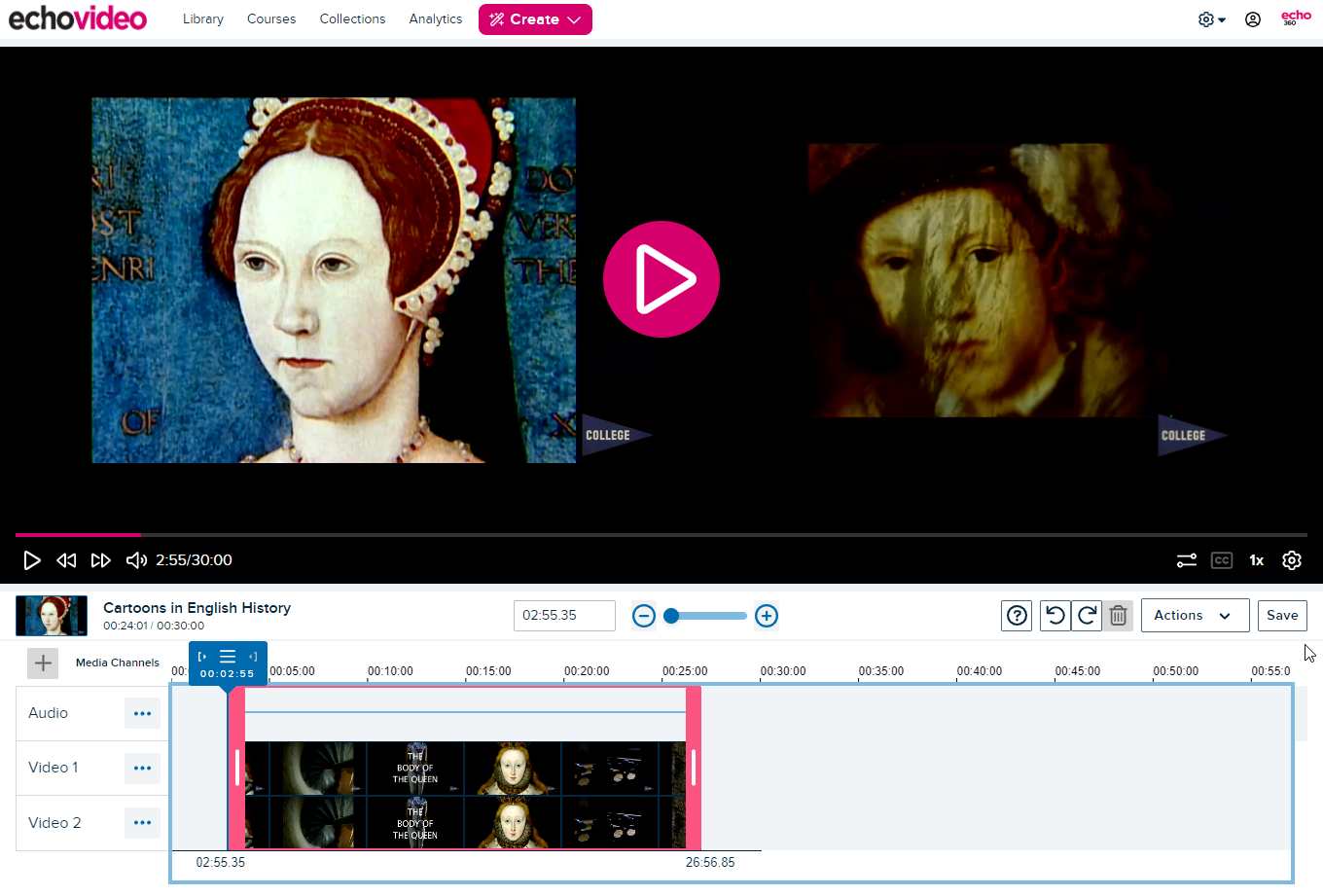Rewind the video
The height and width of the screenshot is (896, 1323).
tap(66, 560)
